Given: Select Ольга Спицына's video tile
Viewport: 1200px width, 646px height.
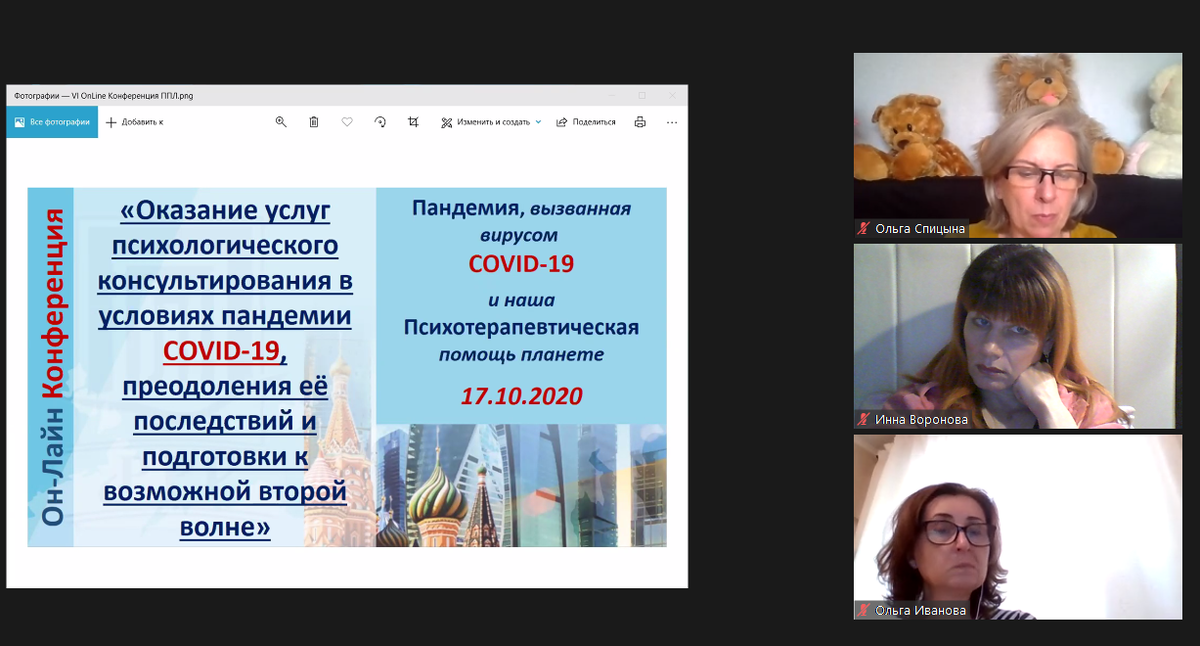Looking at the screenshot, I should coord(1018,146).
